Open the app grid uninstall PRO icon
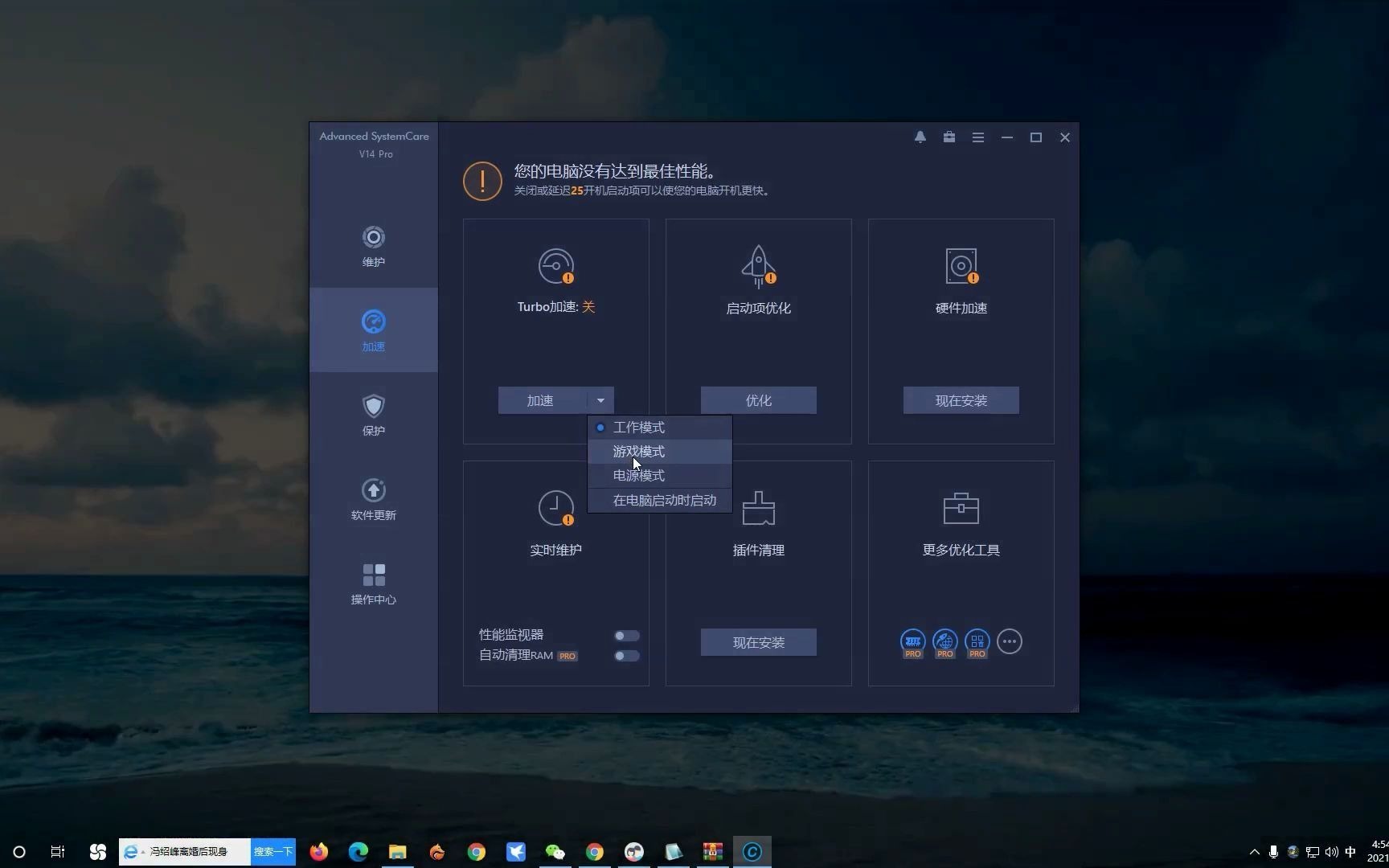 coord(977,643)
